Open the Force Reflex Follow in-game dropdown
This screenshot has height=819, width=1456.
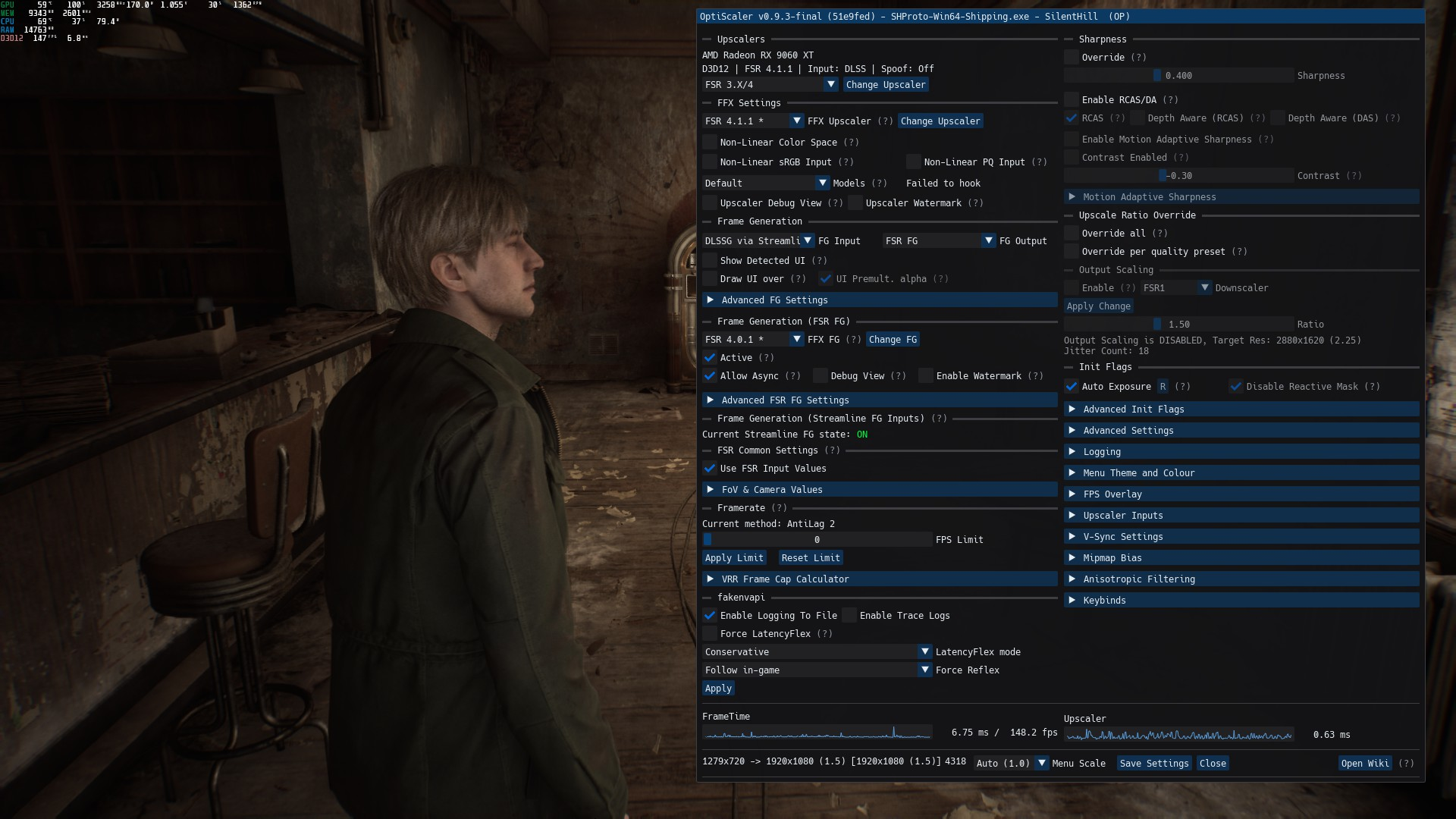817,670
